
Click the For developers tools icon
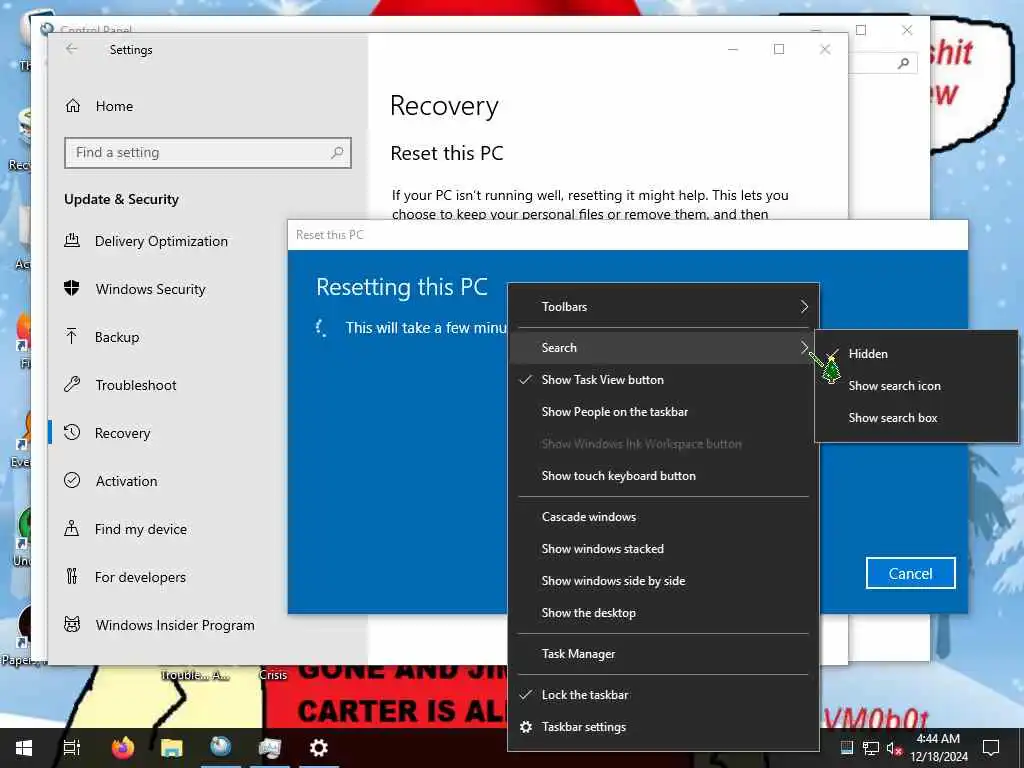[72, 576]
